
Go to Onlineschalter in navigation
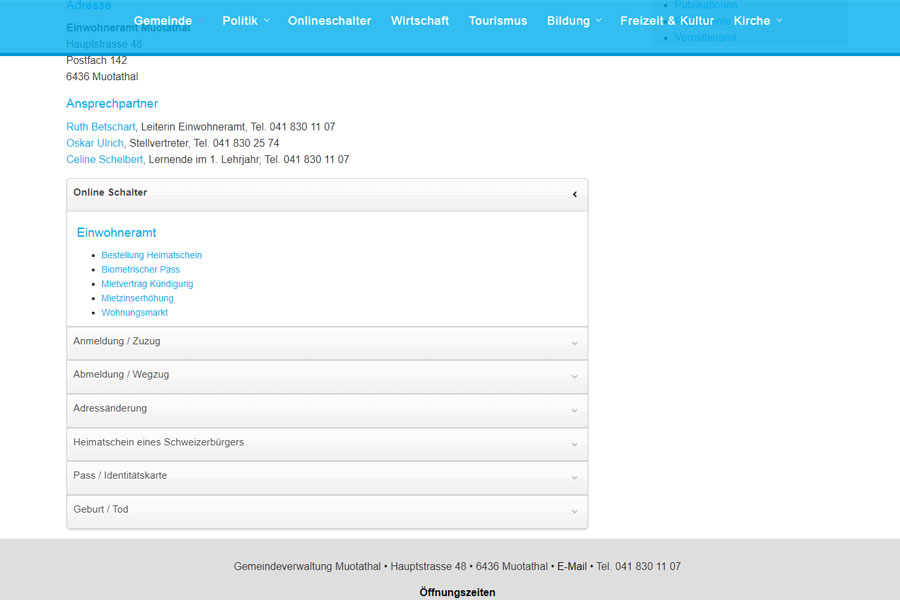pos(329,21)
